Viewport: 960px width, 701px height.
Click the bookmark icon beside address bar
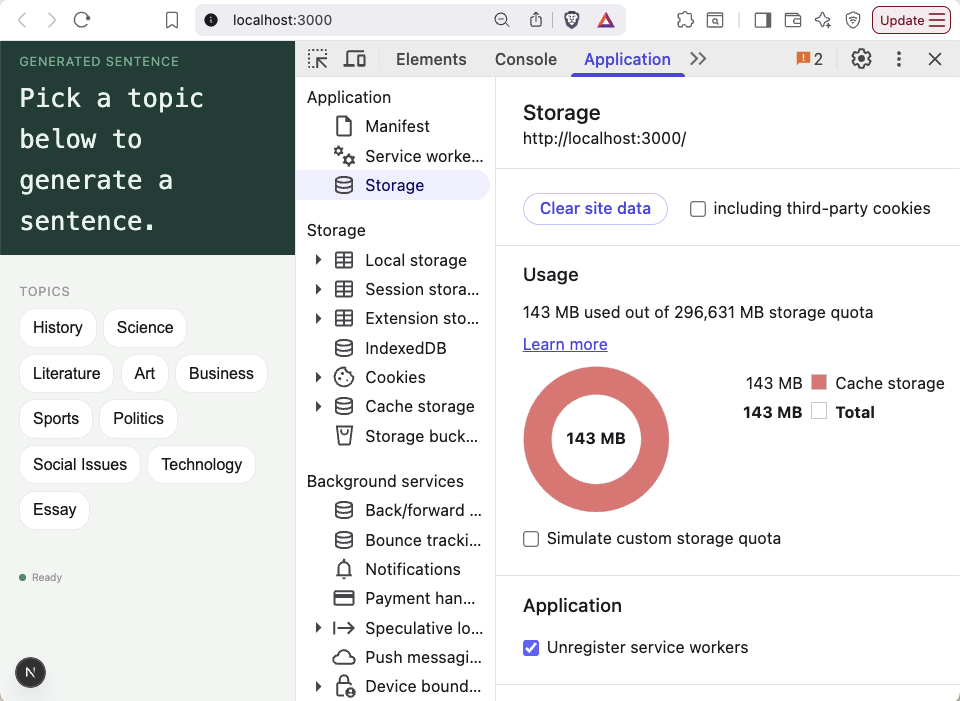click(172, 20)
